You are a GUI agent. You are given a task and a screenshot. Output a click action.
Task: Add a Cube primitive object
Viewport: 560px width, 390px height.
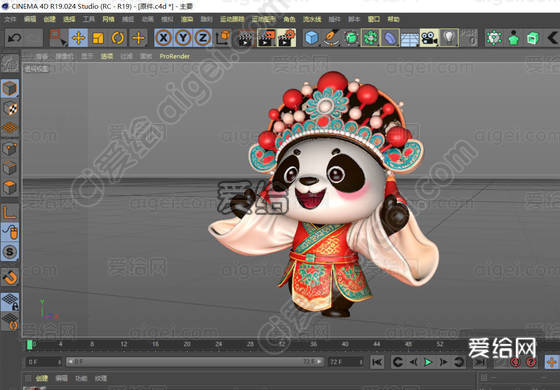point(311,38)
